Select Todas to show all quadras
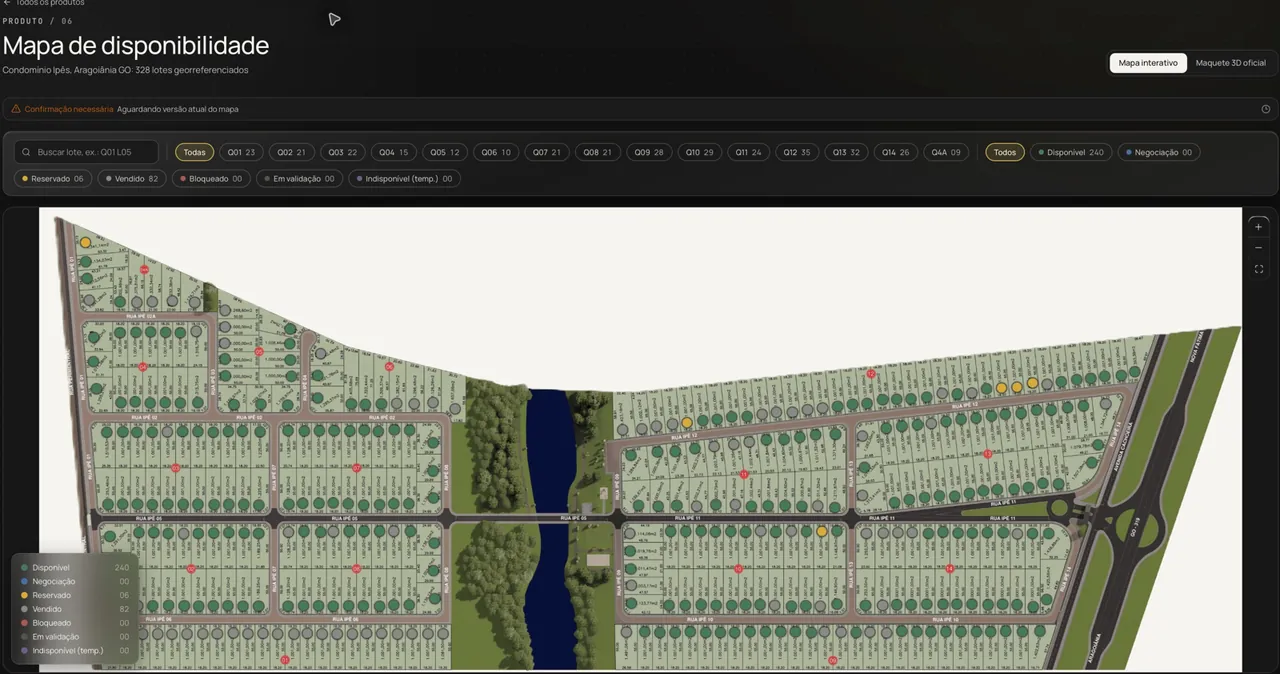The width and height of the screenshot is (1280, 674). [x=194, y=152]
